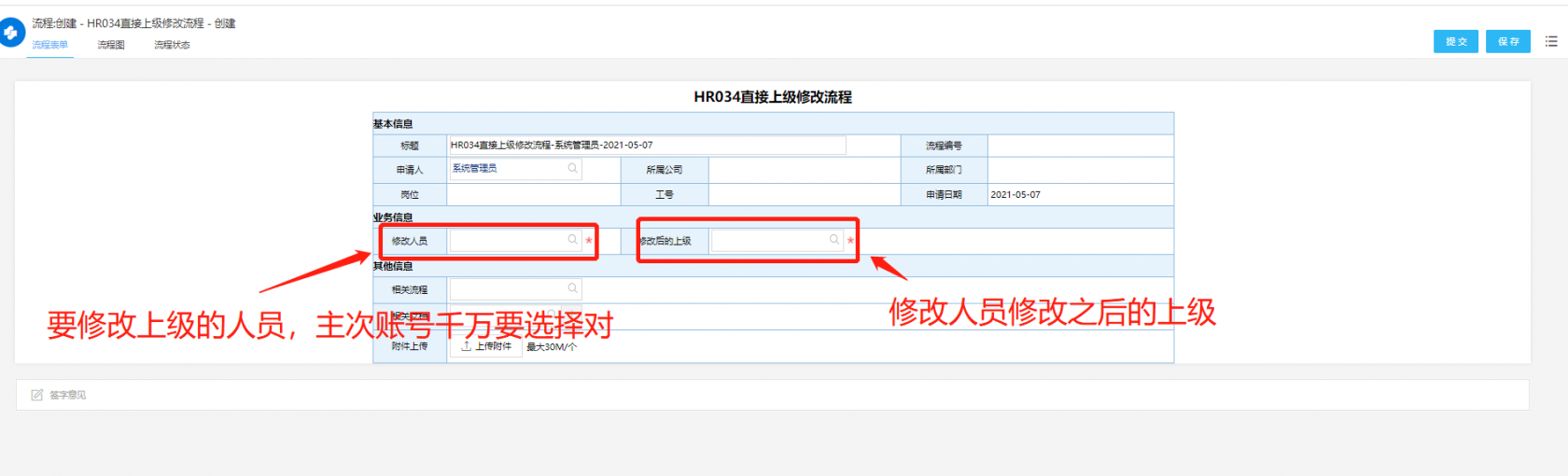Click the blue workflow logo icon
The height and width of the screenshot is (476, 1568).
pyautogui.click(x=11, y=34)
